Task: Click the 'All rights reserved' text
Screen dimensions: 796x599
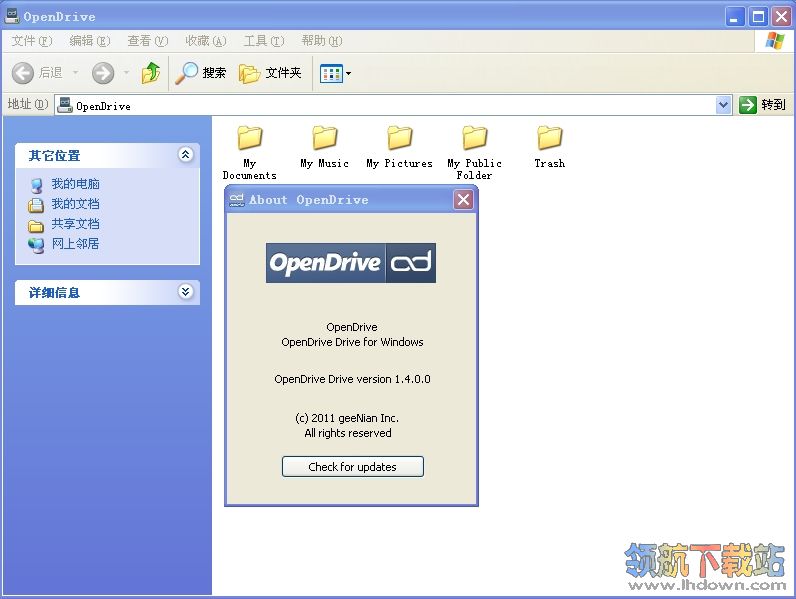Action: (x=348, y=433)
